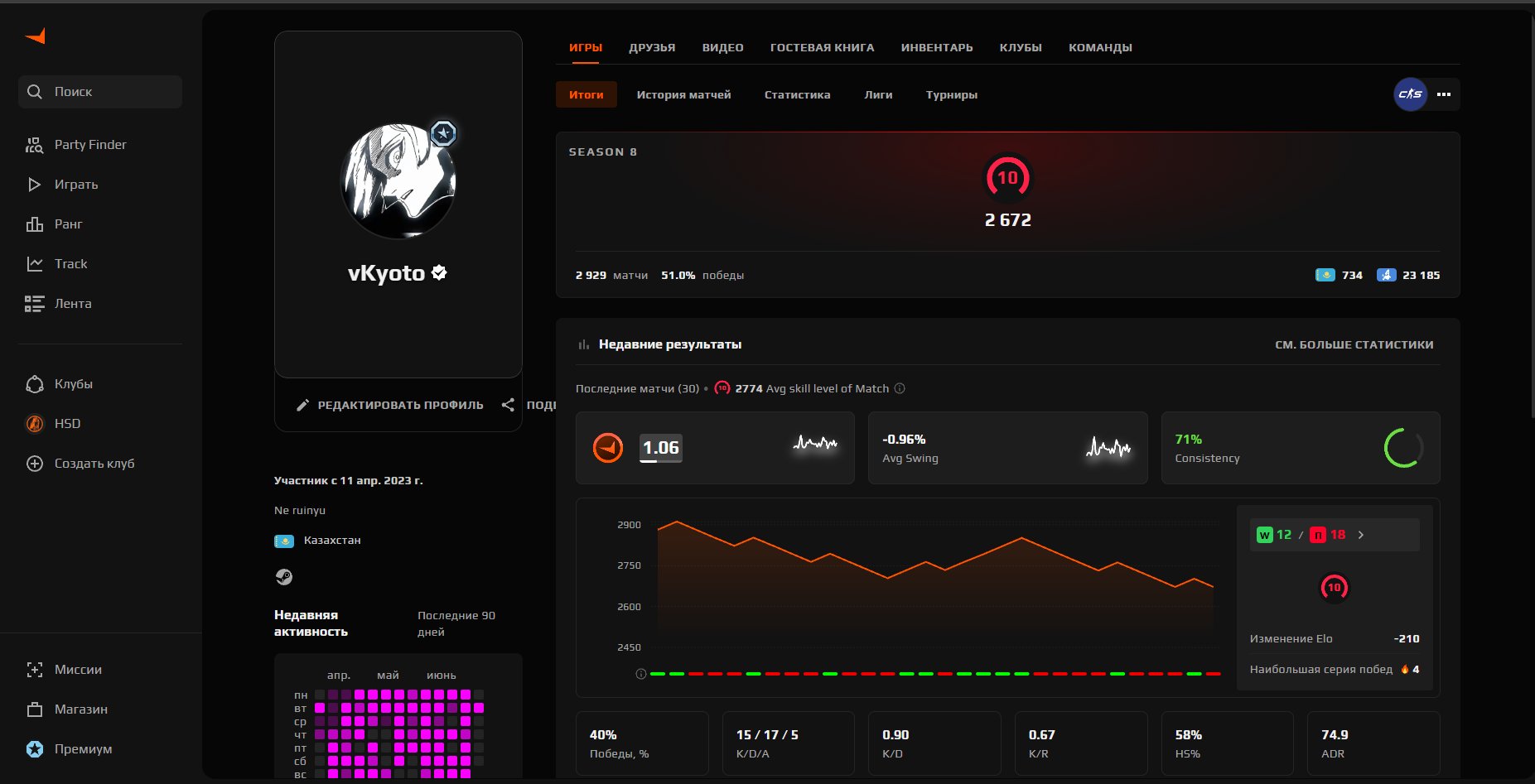1535x784 pixels.
Task: Click the -0.96% Avg Swing card
Action: (x=1007, y=448)
